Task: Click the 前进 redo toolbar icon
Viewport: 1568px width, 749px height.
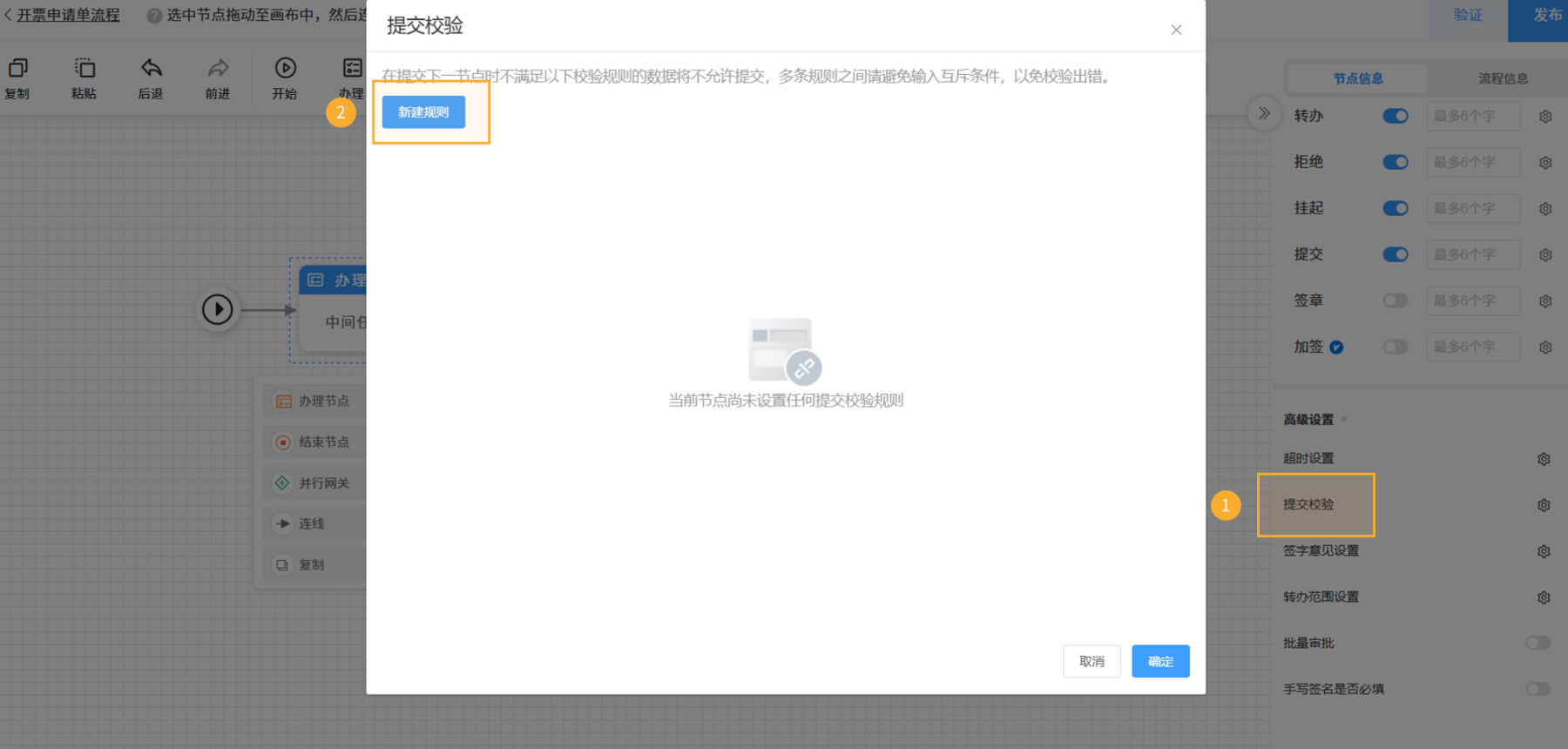Action: click(x=219, y=68)
